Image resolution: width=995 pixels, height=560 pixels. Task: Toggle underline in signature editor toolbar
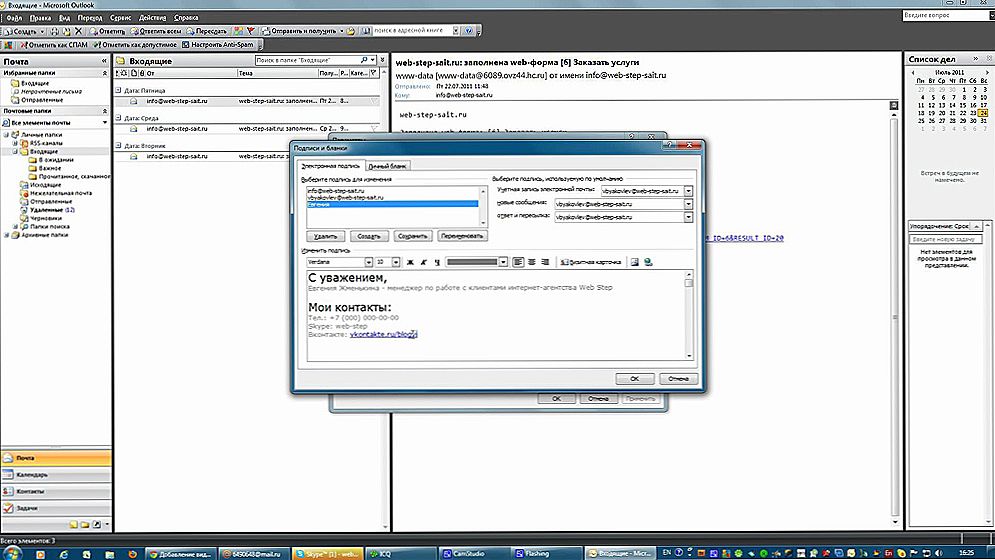pos(437,262)
